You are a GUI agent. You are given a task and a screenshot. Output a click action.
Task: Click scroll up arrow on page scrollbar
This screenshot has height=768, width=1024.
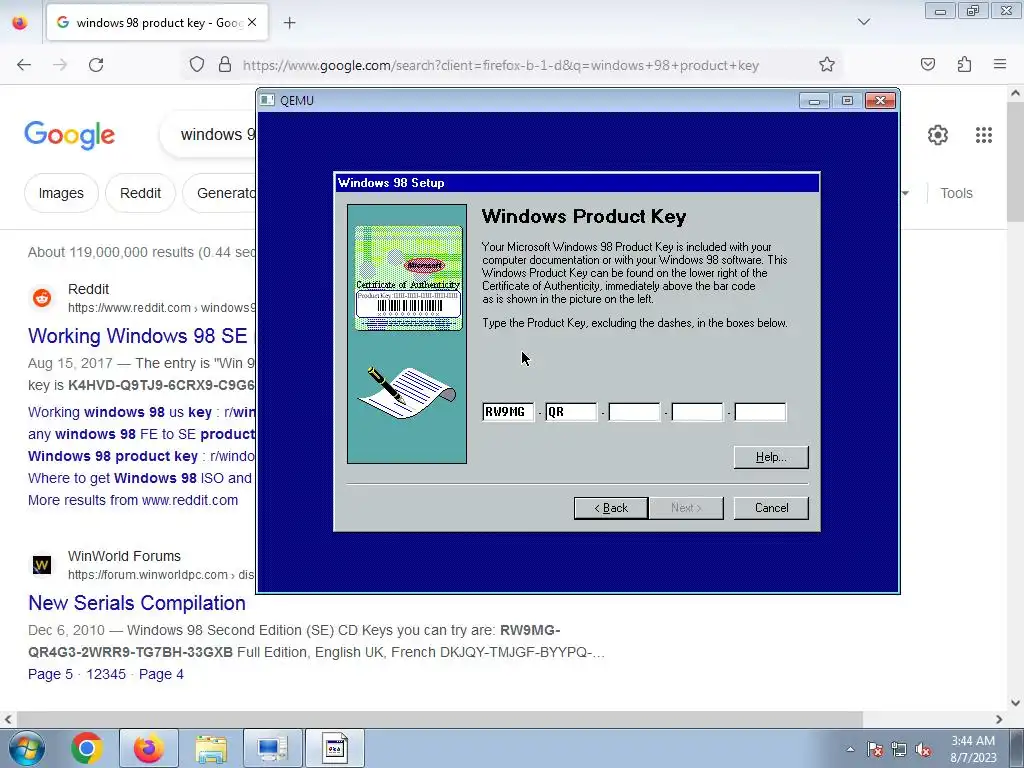1015,93
